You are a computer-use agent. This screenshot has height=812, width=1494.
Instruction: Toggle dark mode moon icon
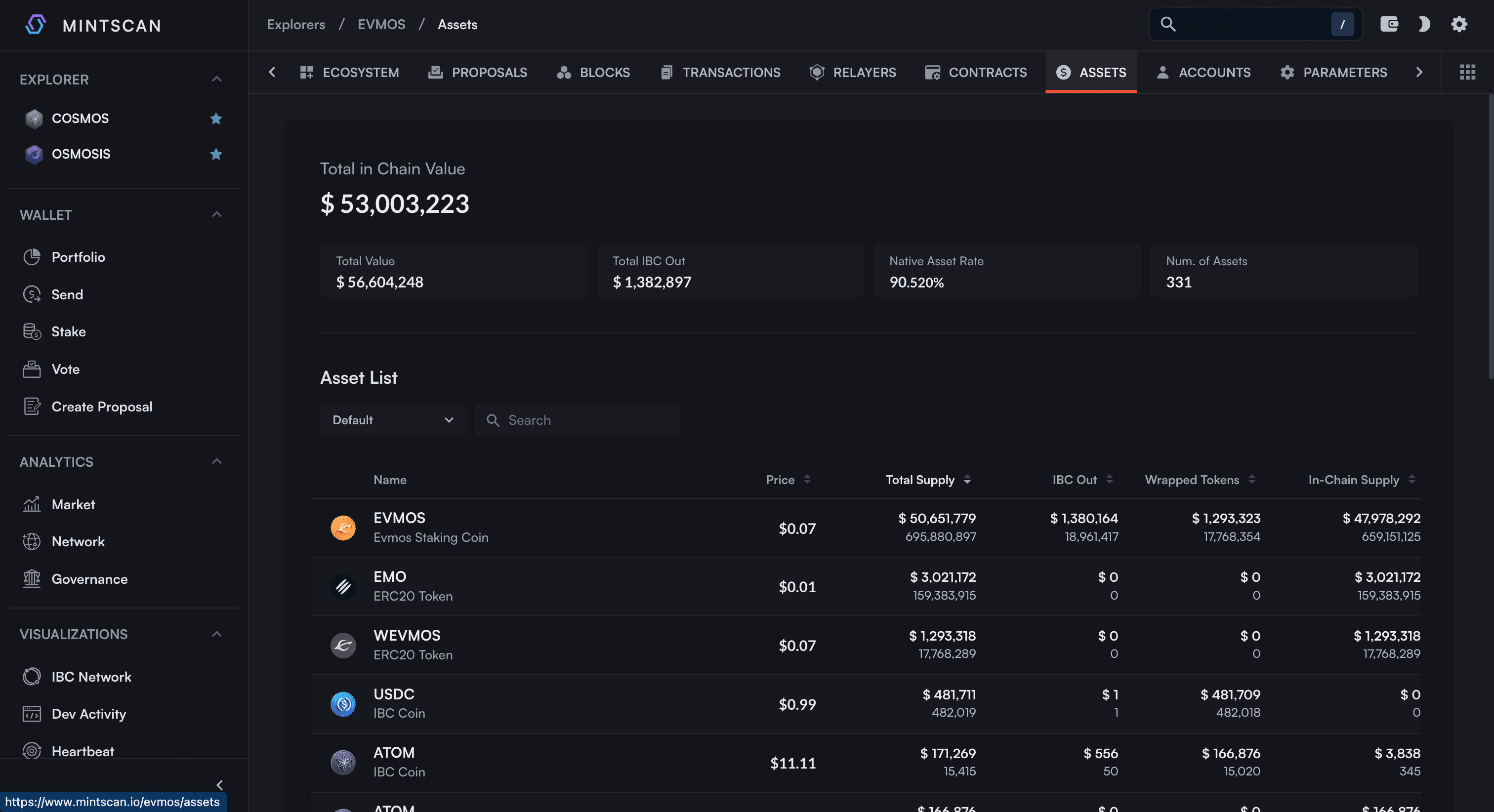pyautogui.click(x=1424, y=24)
